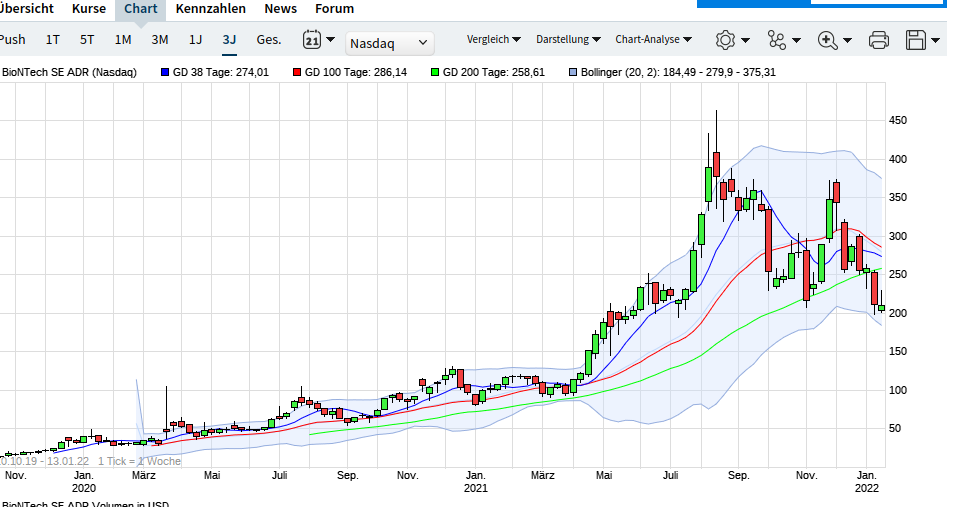Select the 1M timeframe

[x=123, y=40]
